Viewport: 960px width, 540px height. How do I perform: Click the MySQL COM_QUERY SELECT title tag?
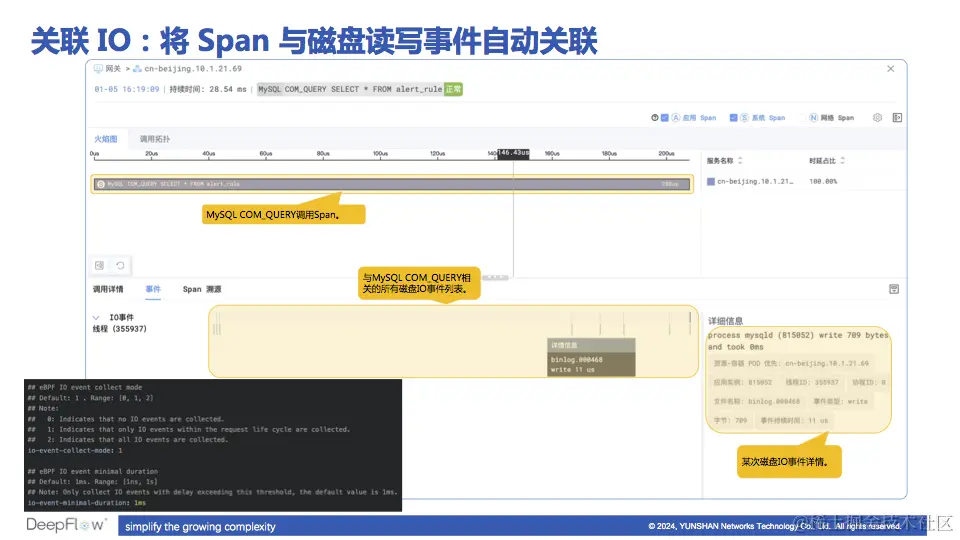click(350, 89)
